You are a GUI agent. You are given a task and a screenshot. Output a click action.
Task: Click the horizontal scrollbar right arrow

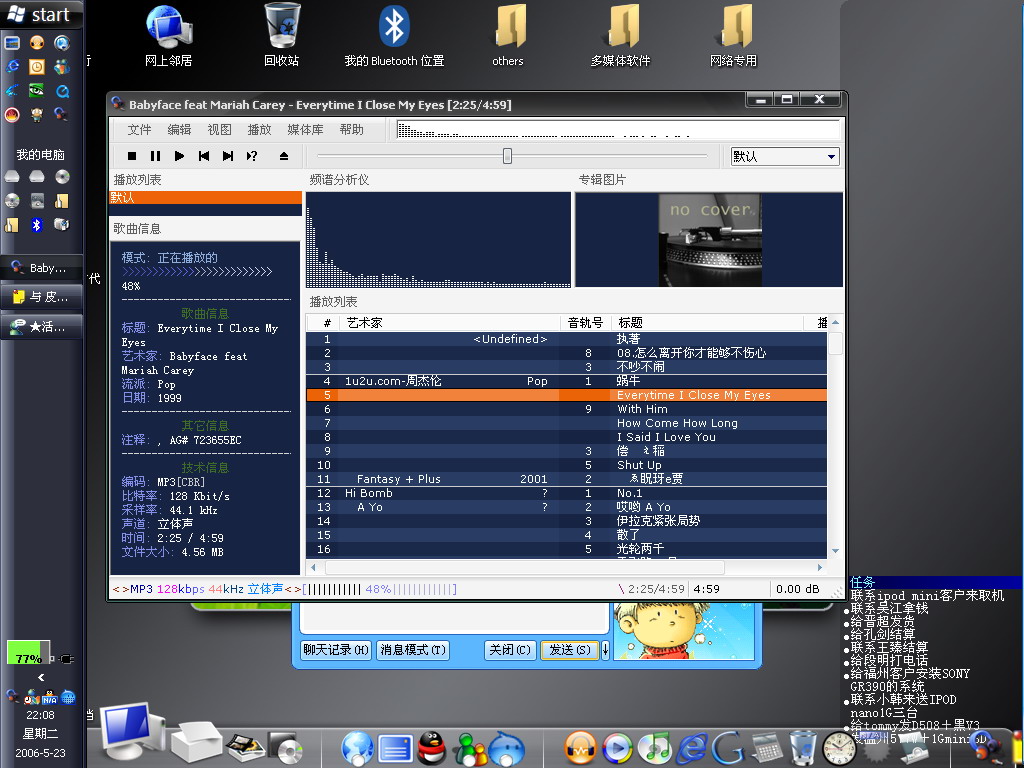[x=820, y=567]
